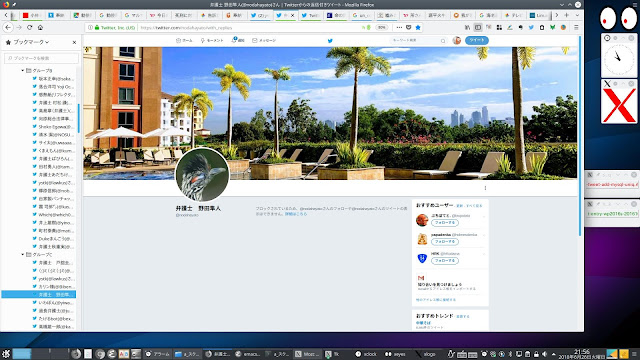The width and height of the screenshot is (640, 360).
Task: Open the taskbar digital clock 21:56
Action: (582, 353)
